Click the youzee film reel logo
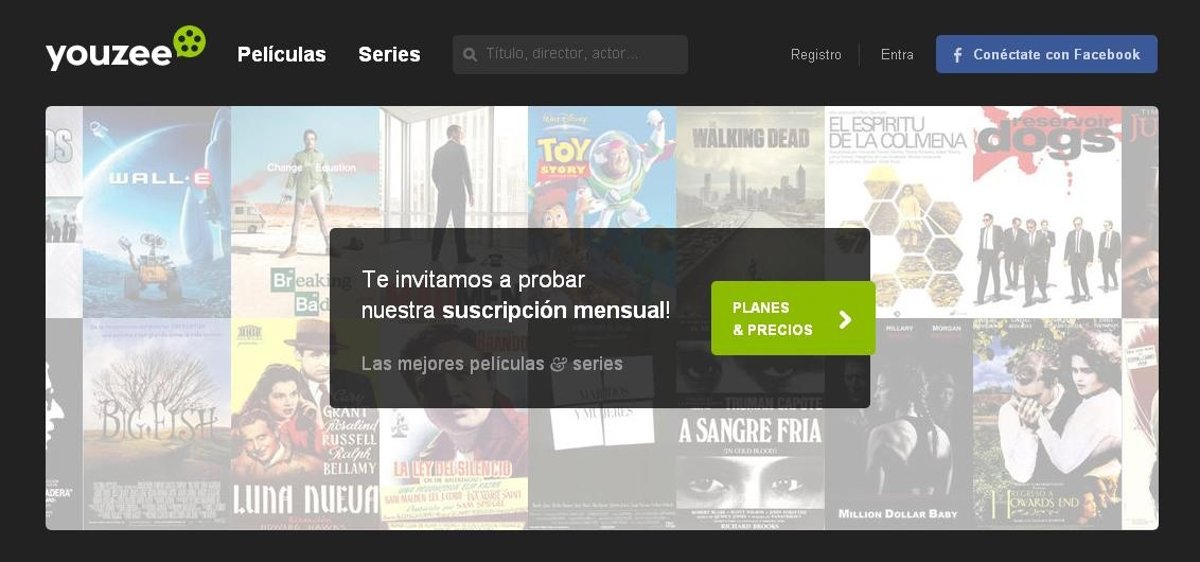 coord(189,43)
